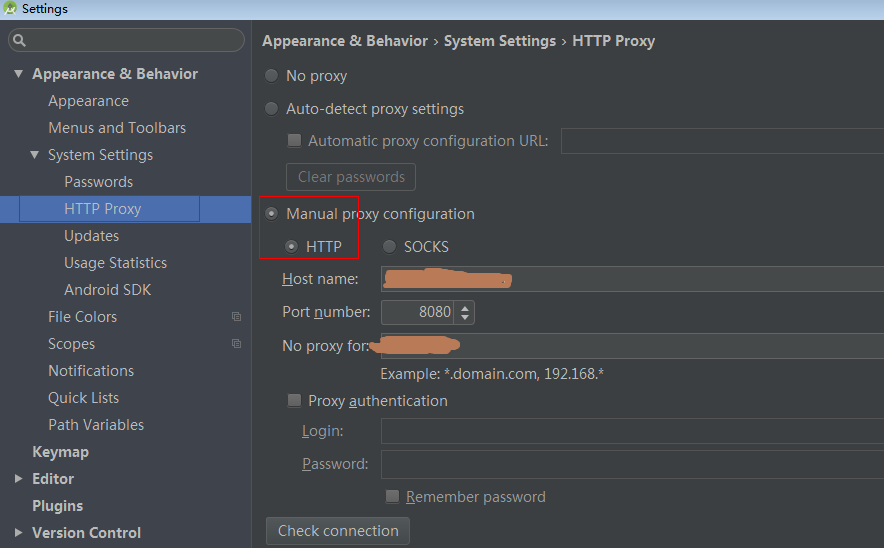
Task: Click the search magnifier icon
Action: point(19,40)
